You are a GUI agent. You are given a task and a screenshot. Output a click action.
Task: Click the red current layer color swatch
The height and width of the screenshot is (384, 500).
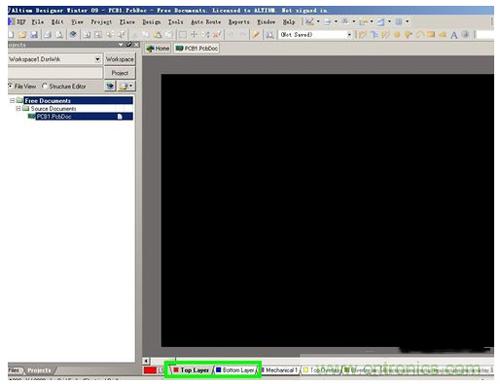pos(150,370)
